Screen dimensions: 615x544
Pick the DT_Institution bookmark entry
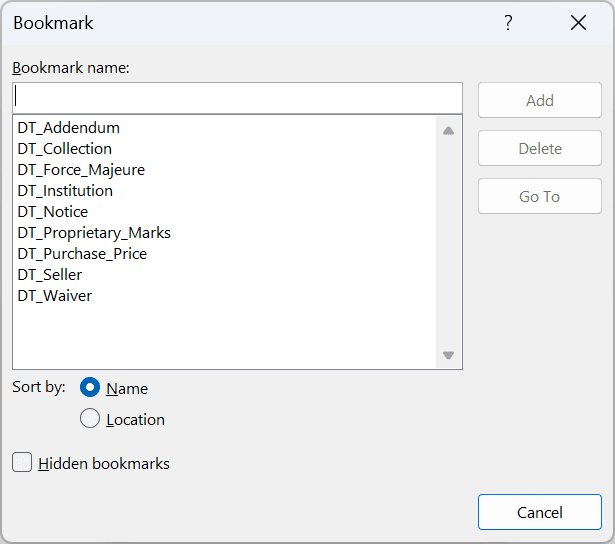click(x=65, y=191)
